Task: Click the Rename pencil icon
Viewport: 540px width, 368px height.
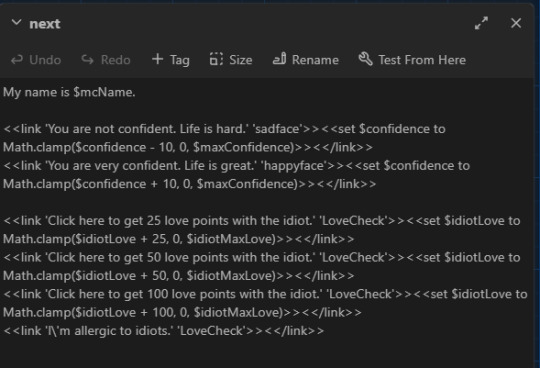Action: click(279, 59)
